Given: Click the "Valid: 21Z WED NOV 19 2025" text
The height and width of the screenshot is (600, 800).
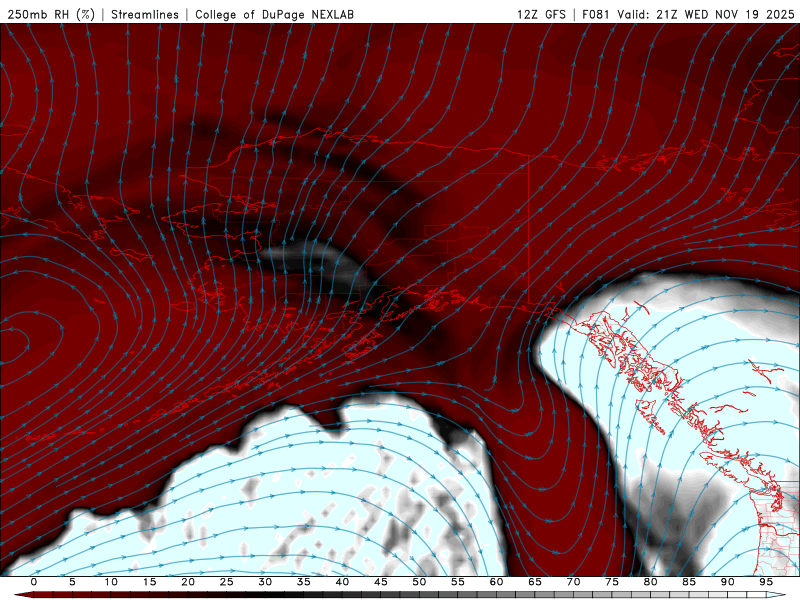Looking at the screenshot, I should pos(706,14).
